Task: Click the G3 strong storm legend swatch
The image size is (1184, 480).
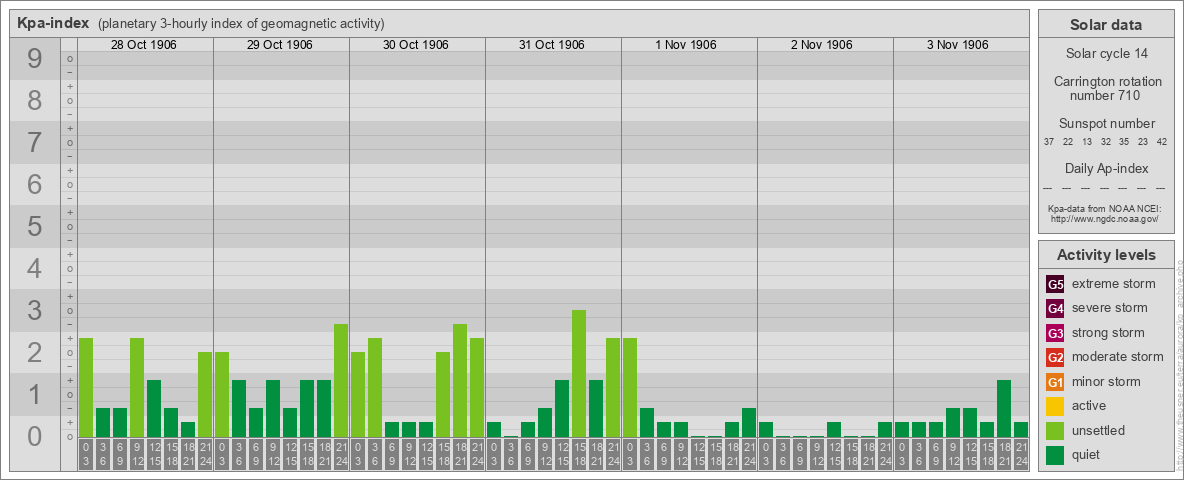Action: (x=1055, y=333)
